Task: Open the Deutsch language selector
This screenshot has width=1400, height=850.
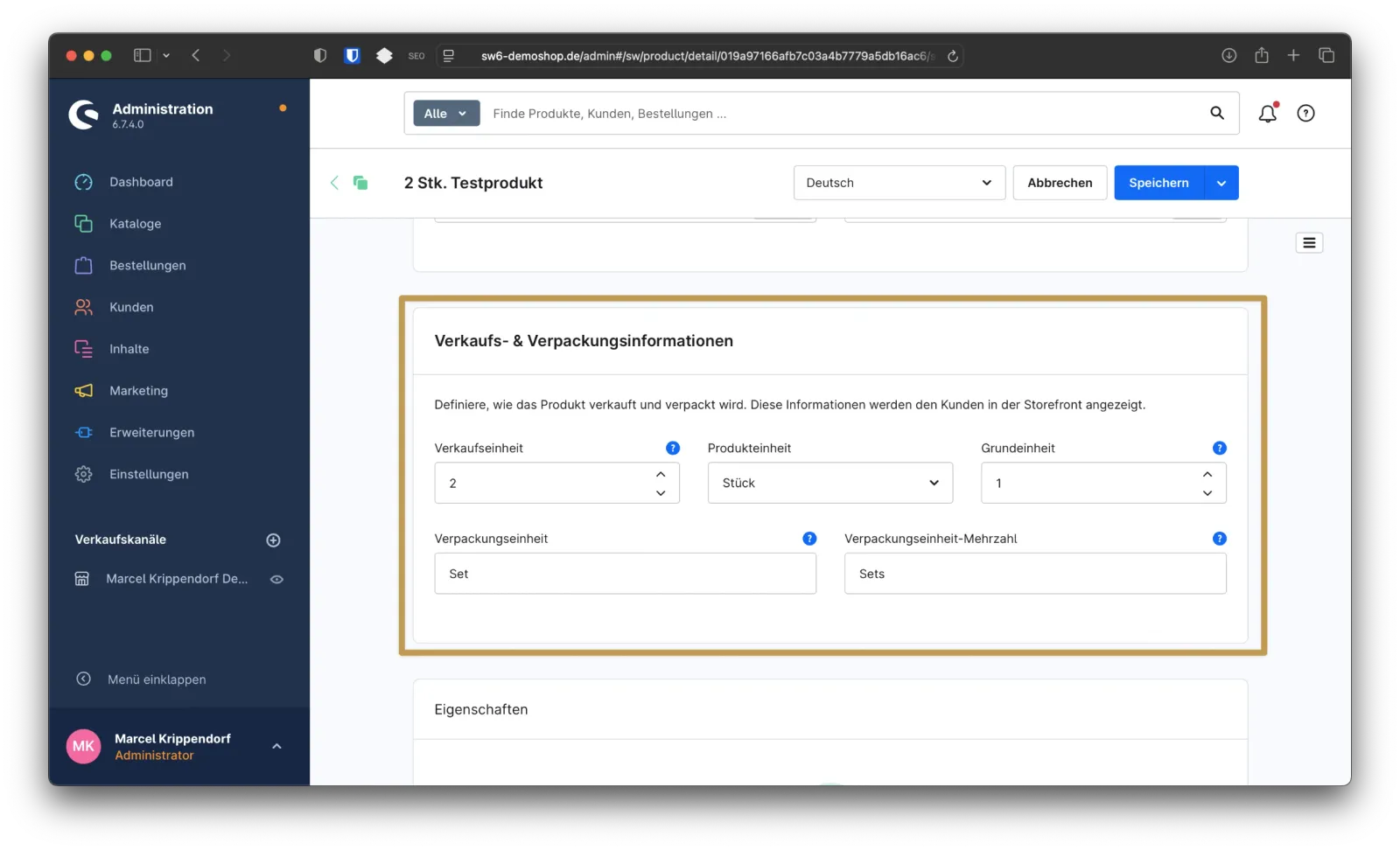Action: point(899,183)
